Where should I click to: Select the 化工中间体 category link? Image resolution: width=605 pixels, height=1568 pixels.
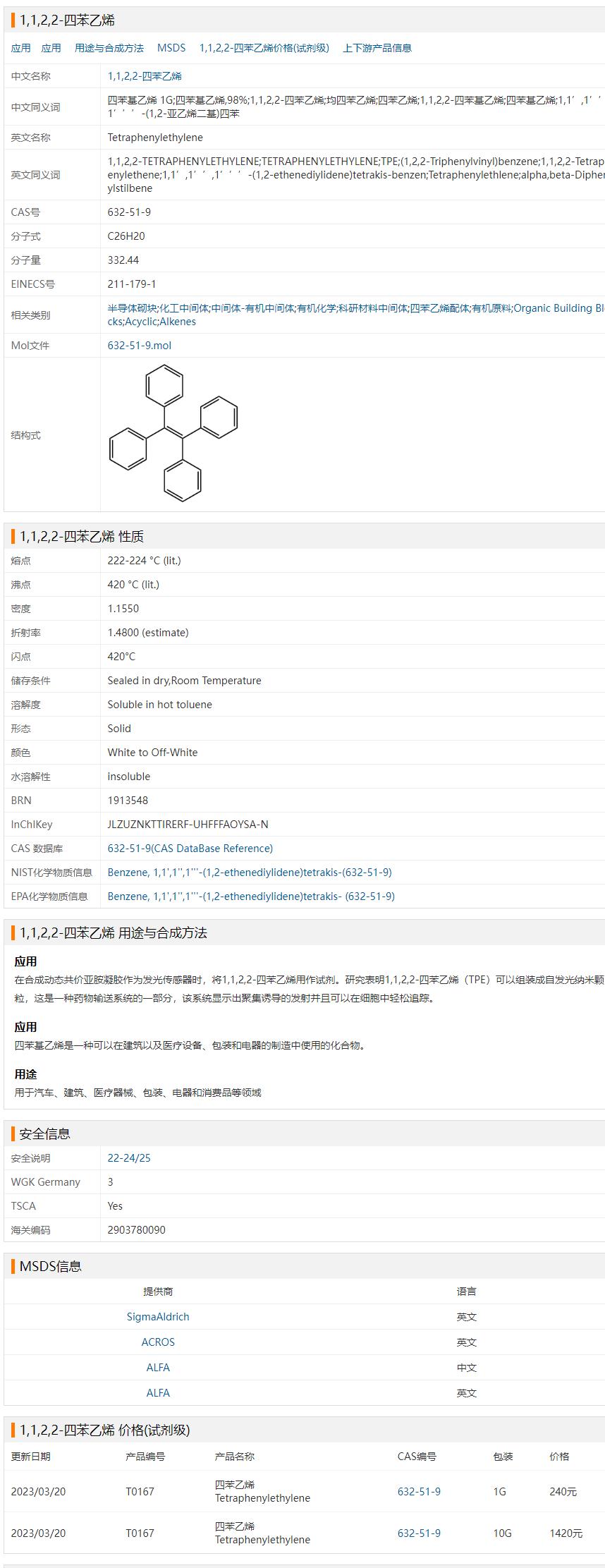[184, 308]
